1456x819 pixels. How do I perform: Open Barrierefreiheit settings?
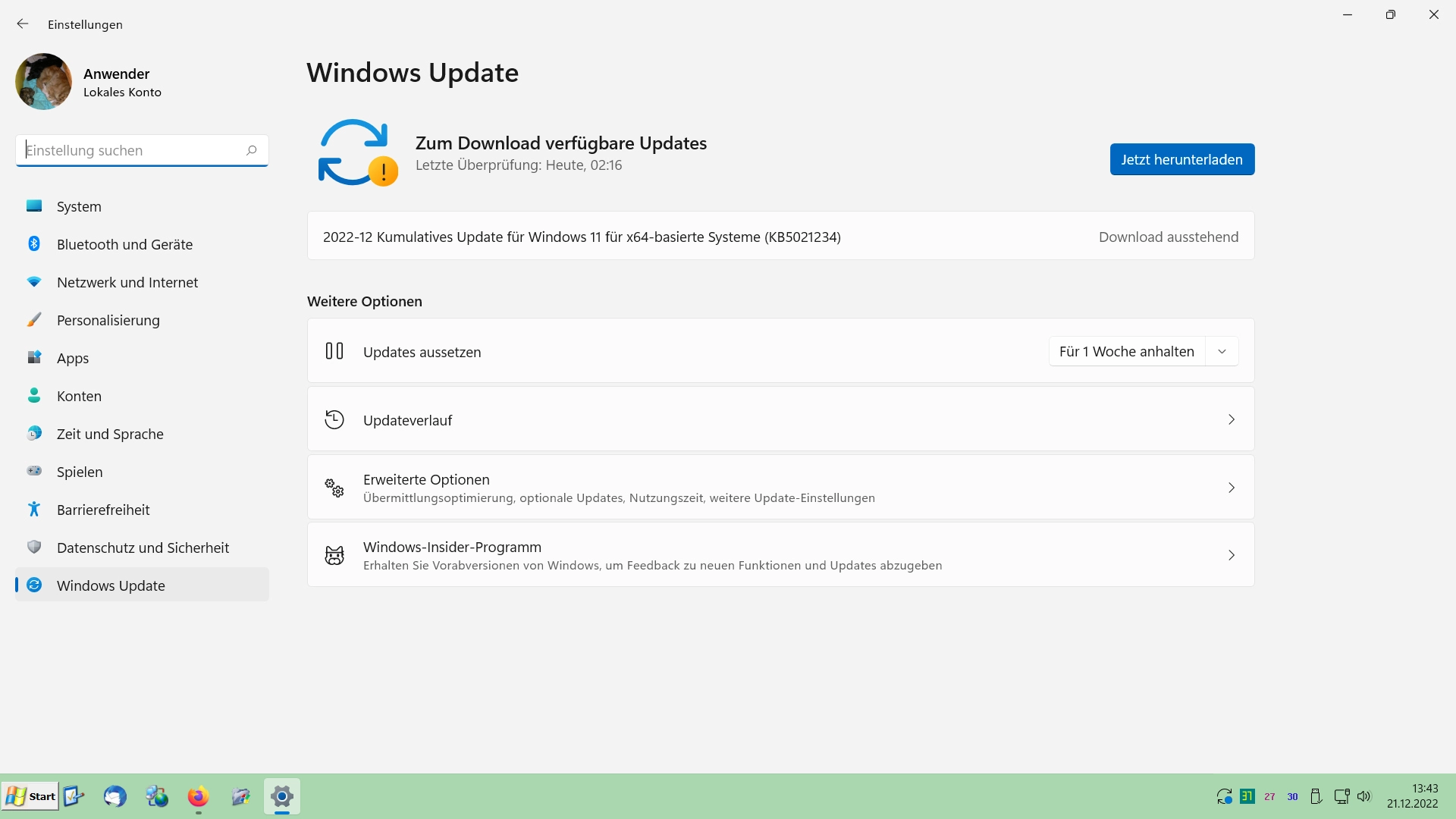point(142,510)
